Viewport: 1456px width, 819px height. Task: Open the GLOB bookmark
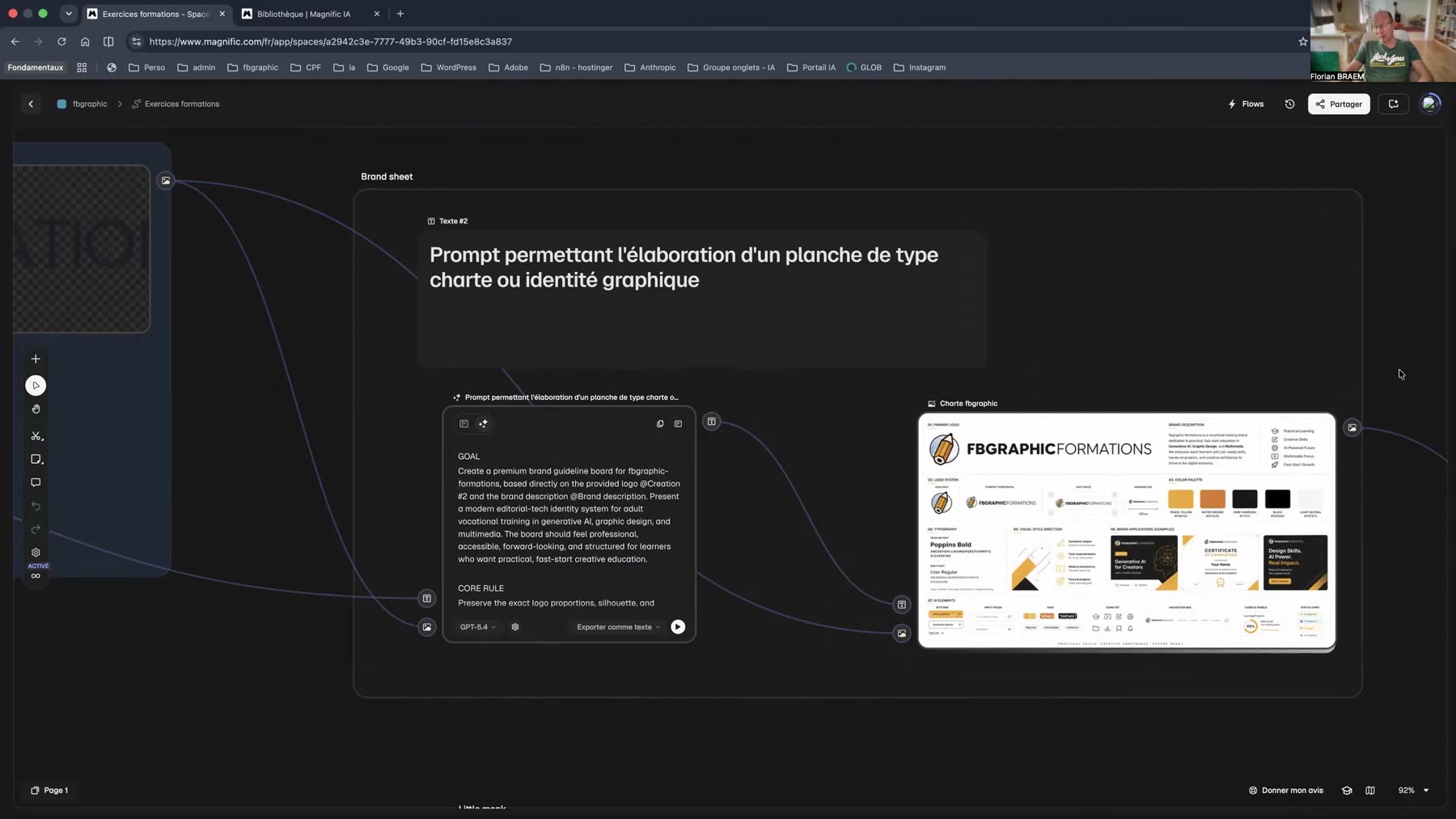(864, 68)
